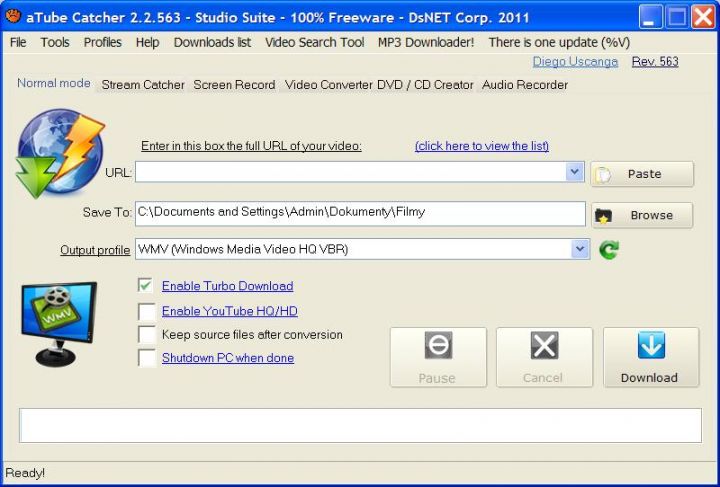Viewport: 720px width, 487px height.
Task: Open the Video Search Tool menu
Action: pos(315,42)
